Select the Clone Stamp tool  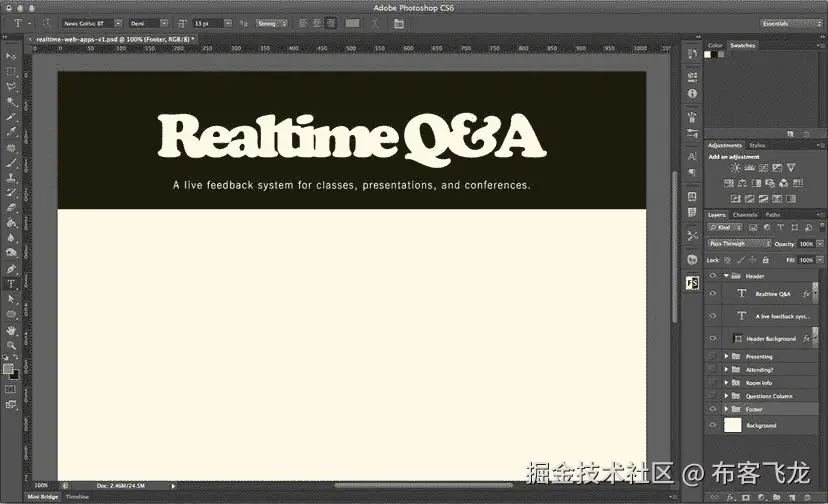coord(11,178)
